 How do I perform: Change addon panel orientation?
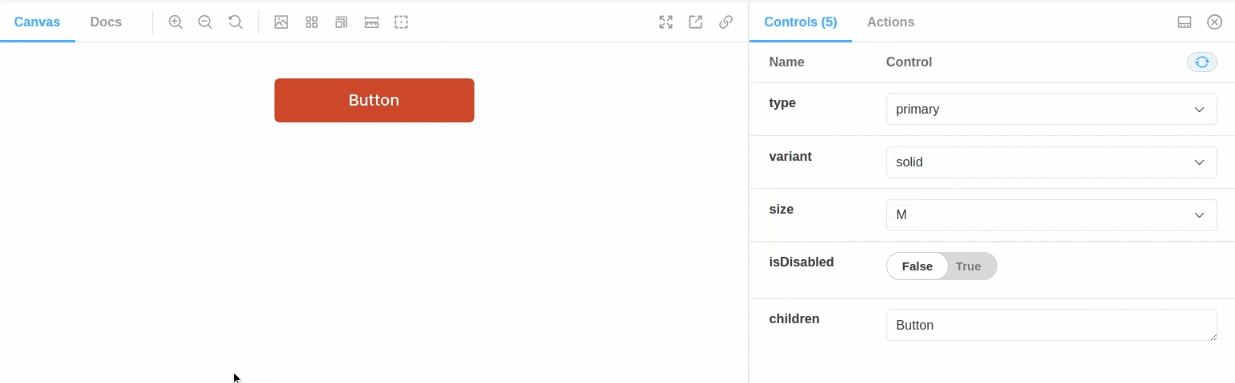coord(1184,22)
